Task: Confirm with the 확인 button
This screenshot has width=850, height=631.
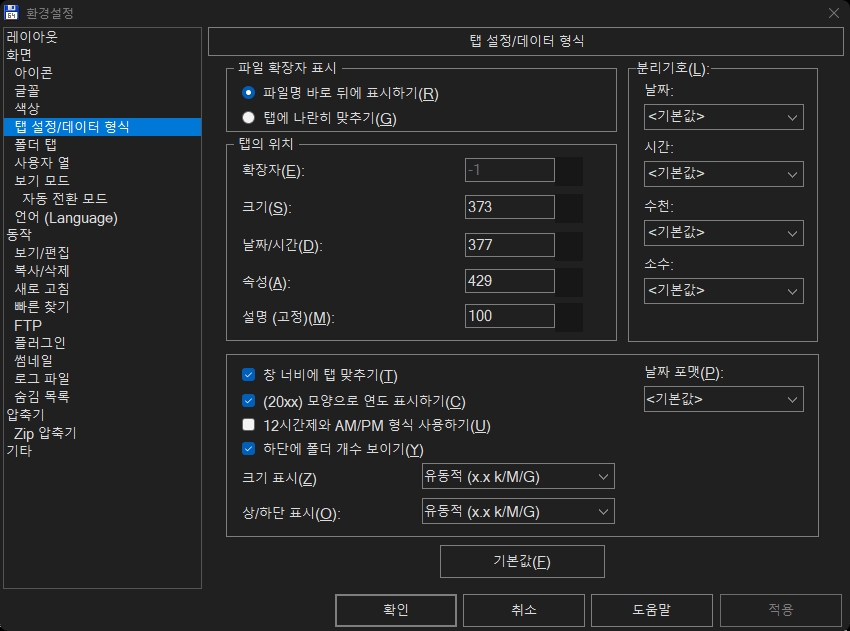Action: pyautogui.click(x=396, y=610)
